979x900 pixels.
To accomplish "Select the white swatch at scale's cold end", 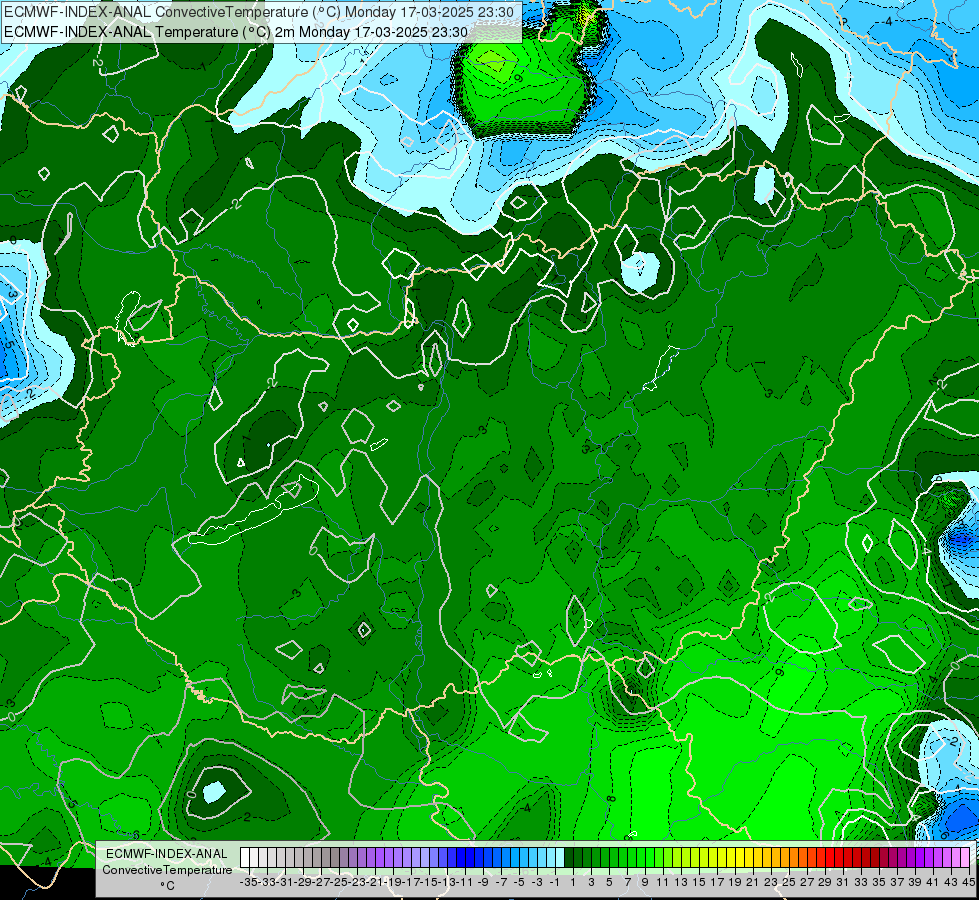I will point(245,858).
